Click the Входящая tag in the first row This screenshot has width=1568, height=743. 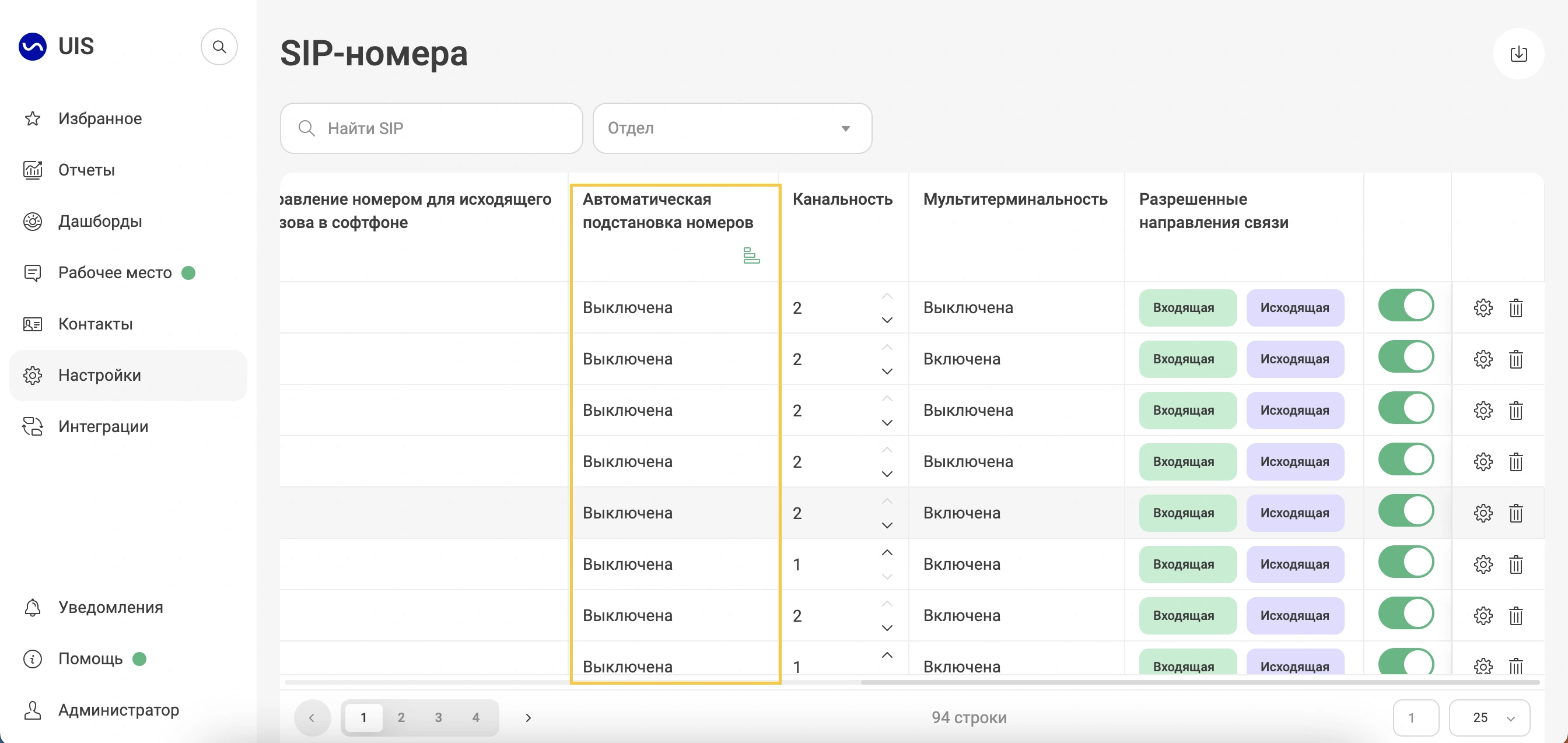click(1187, 308)
